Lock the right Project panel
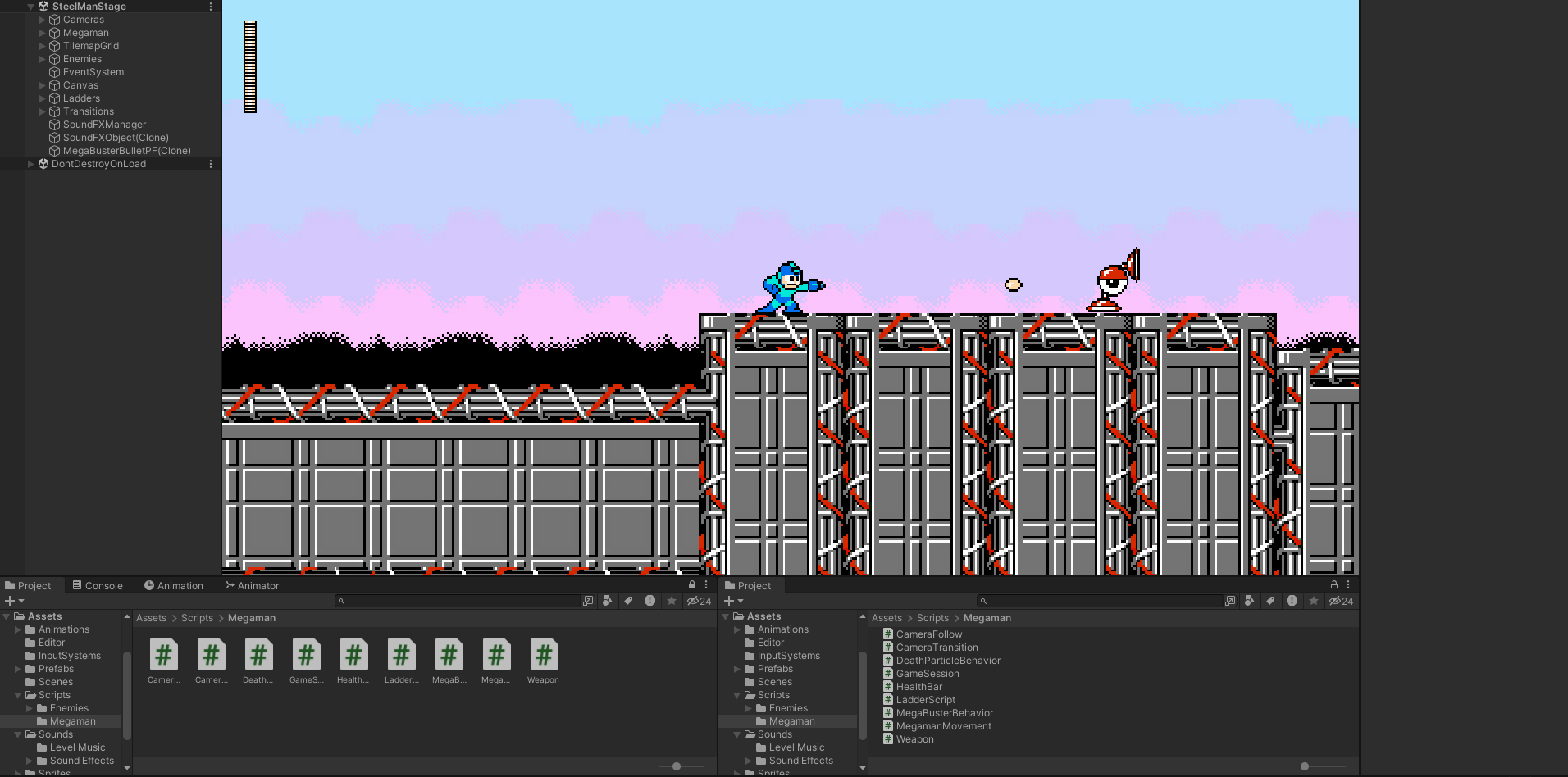 (x=1335, y=584)
